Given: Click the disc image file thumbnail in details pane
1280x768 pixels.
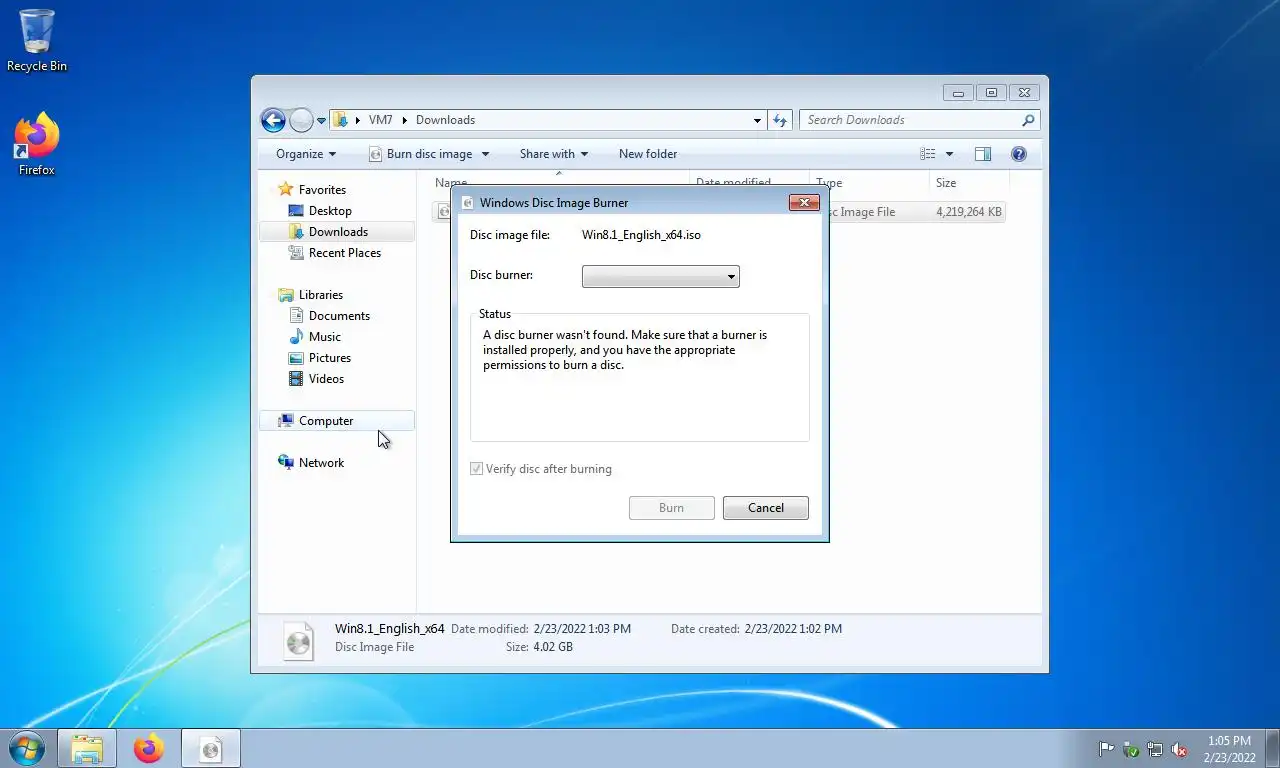Looking at the screenshot, I should coord(299,640).
